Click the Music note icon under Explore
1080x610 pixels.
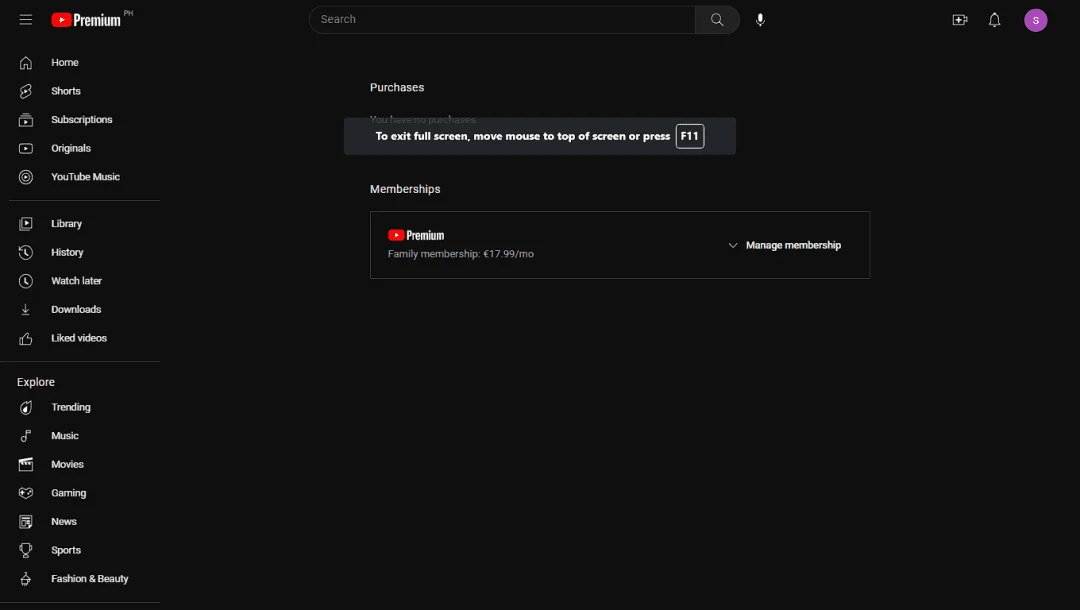[x=25, y=436]
